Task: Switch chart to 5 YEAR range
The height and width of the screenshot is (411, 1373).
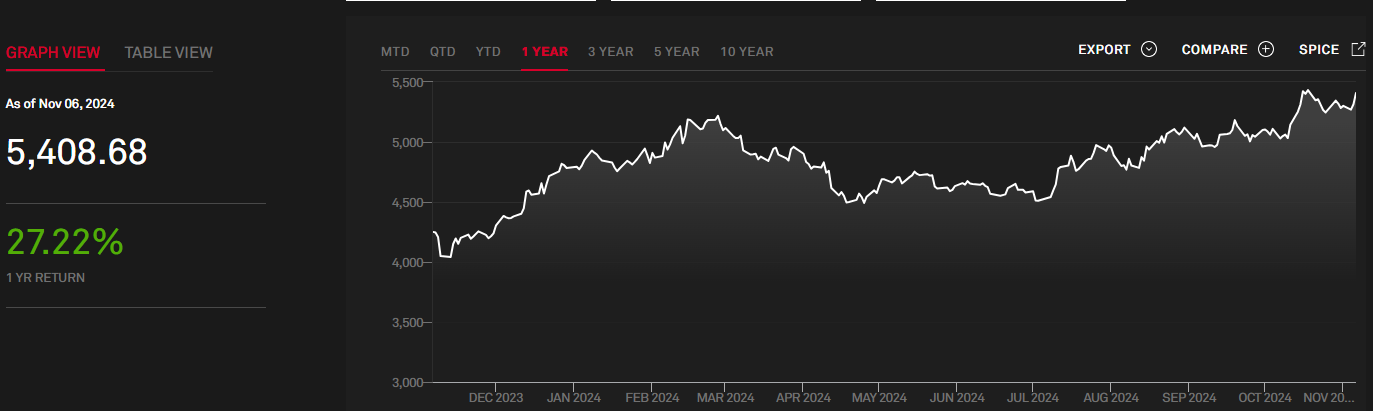Action: (676, 52)
